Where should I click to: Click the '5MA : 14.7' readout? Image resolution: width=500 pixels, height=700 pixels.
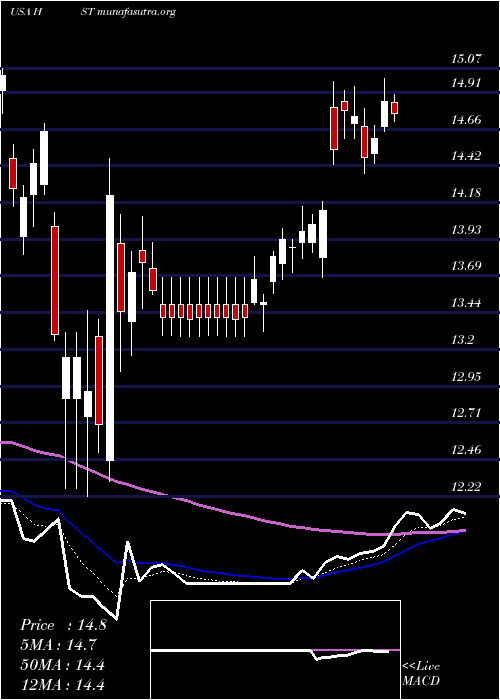click(58, 645)
